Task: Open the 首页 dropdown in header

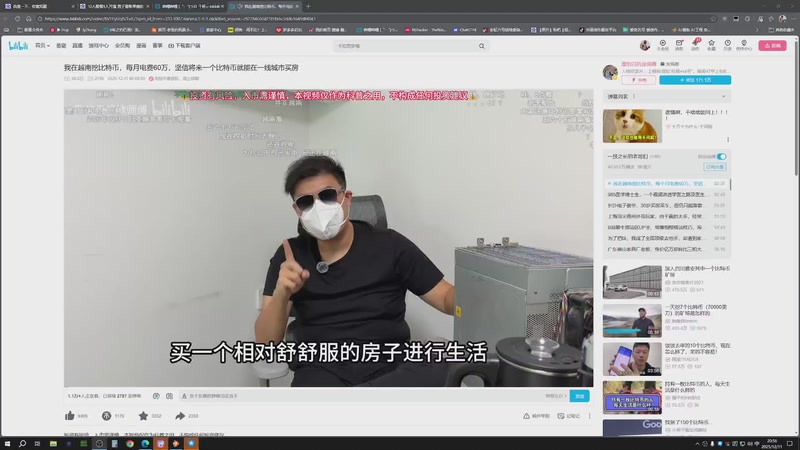Action: (42, 45)
